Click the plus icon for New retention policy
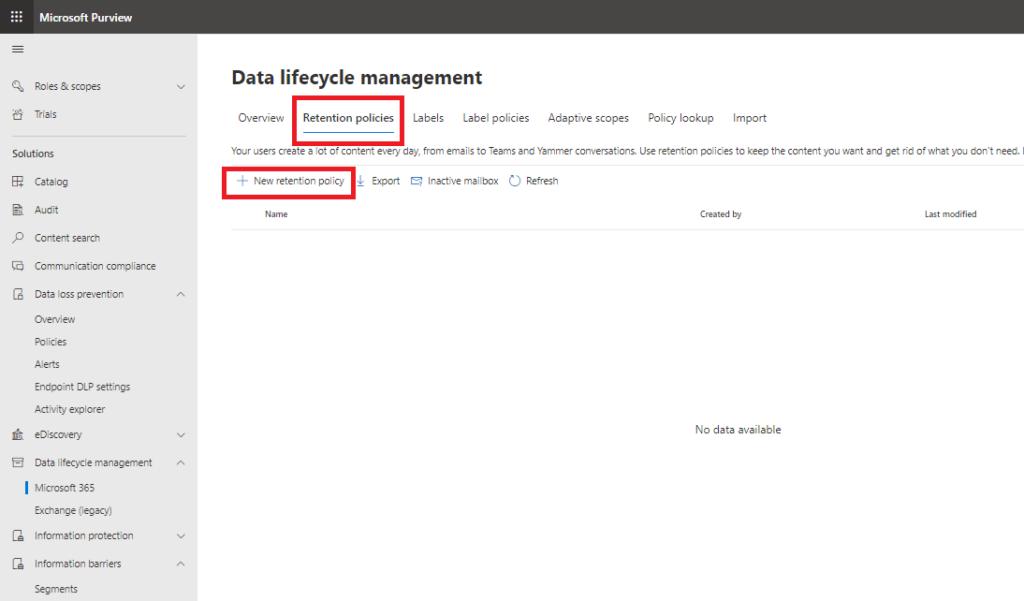Image resolution: width=1024 pixels, height=601 pixels. (x=244, y=181)
